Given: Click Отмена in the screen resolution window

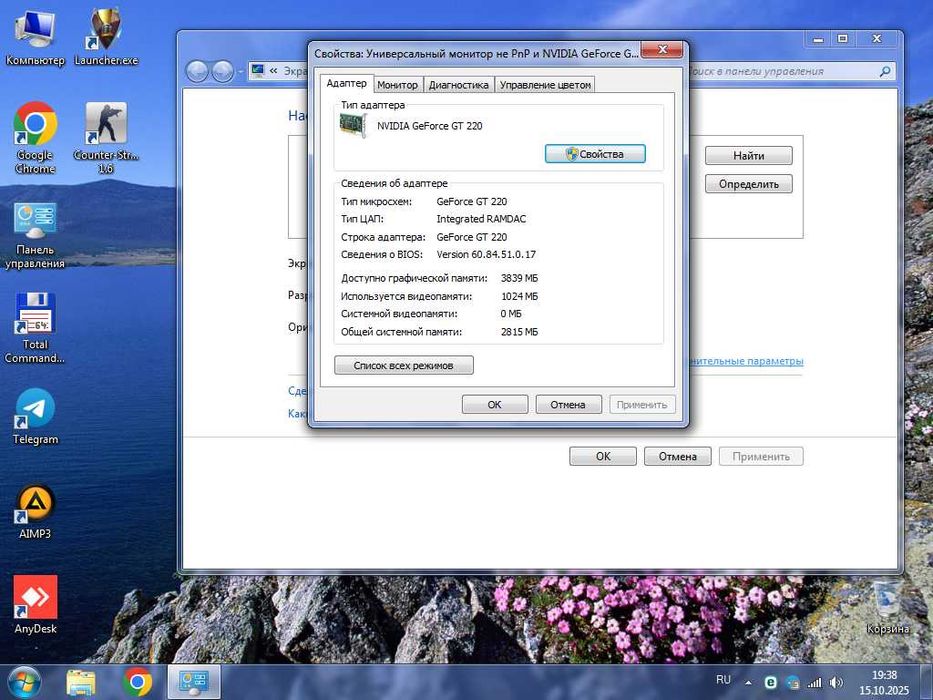Looking at the screenshot, I should pos(677,456).
